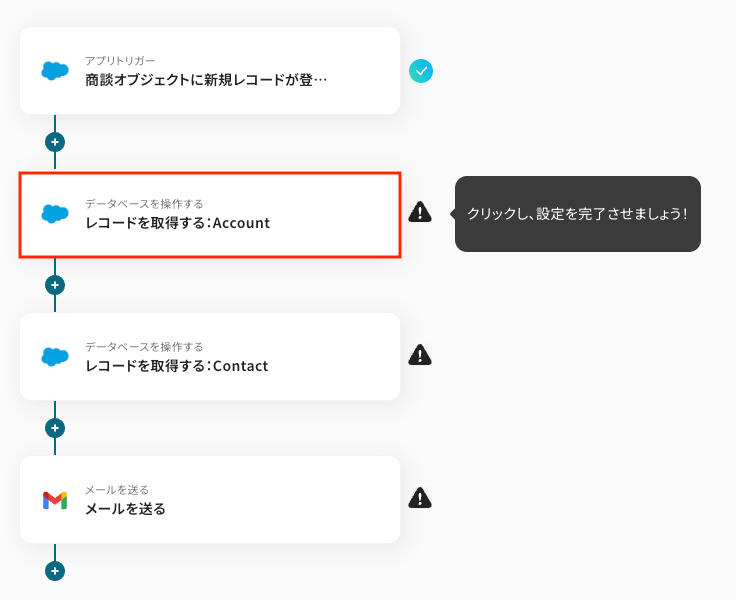Open the レコードを取得する:Account step title
The image size is (736, 600).
177,223
